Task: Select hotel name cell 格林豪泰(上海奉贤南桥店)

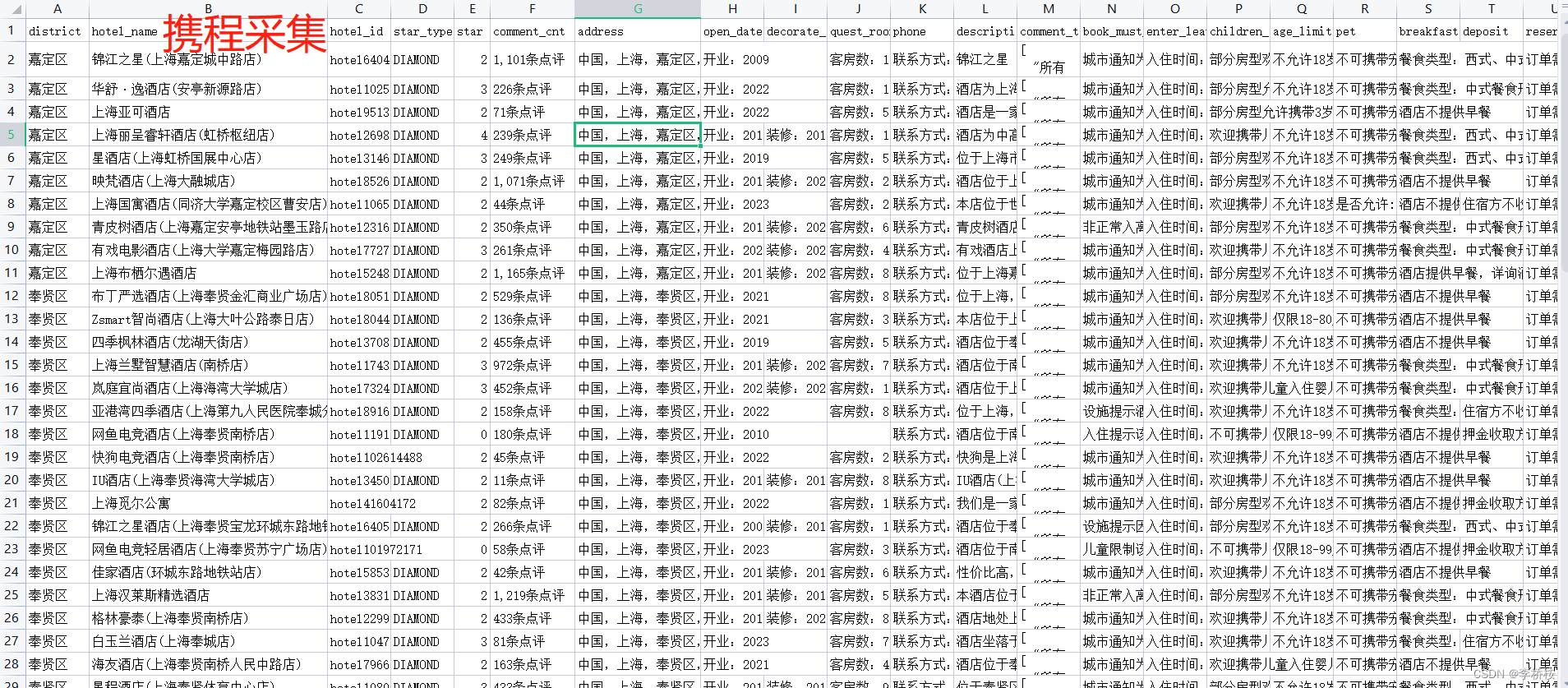Action: click(x=208, y=618)
